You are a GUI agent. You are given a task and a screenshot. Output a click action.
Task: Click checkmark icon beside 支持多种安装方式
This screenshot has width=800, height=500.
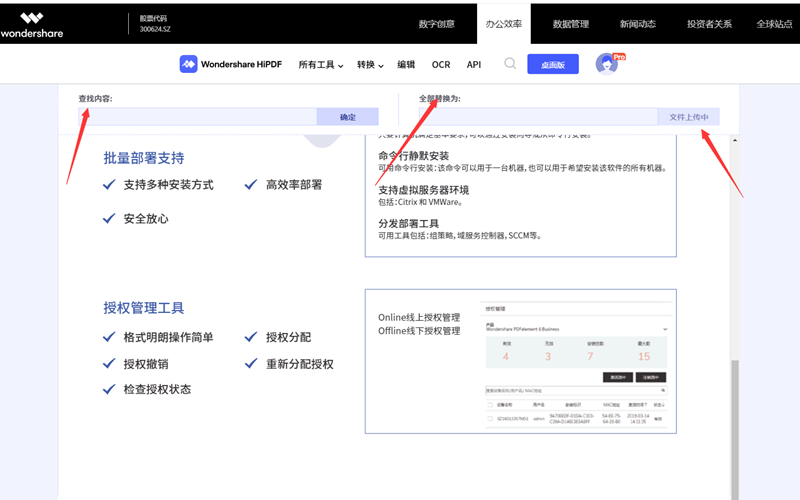coord(109,185)
